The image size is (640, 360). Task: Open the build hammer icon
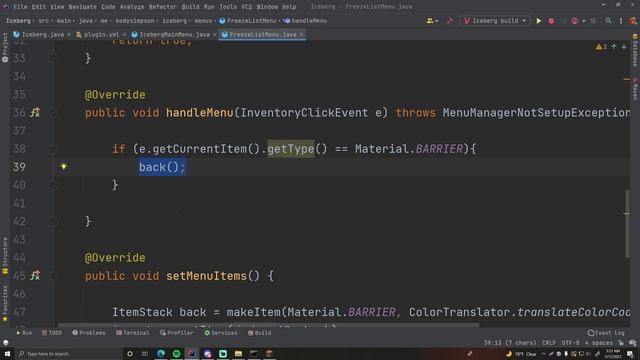(450, 20)
